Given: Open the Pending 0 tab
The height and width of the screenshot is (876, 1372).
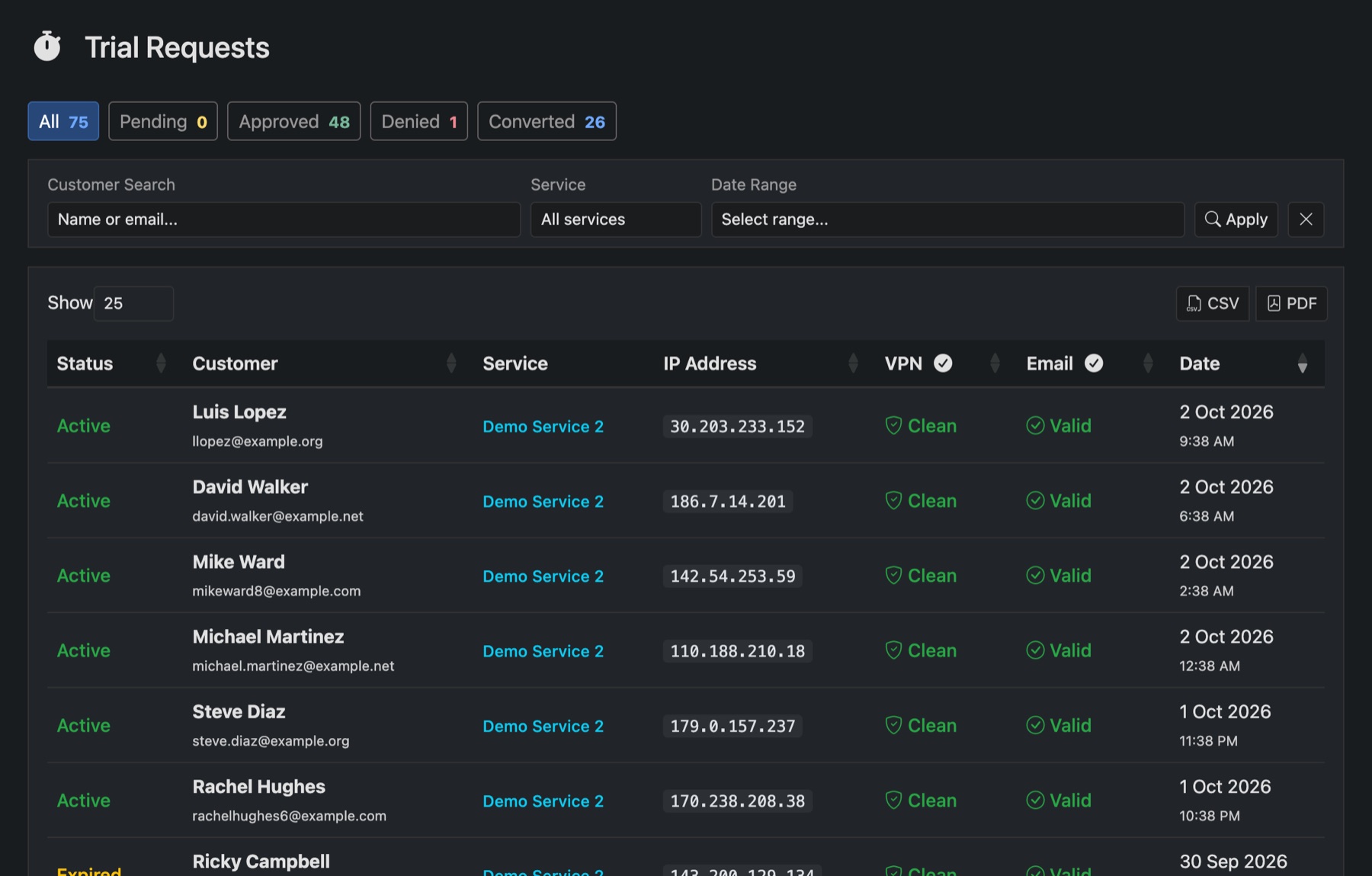Looking at the screenshot, I should [x=163, y=121].
